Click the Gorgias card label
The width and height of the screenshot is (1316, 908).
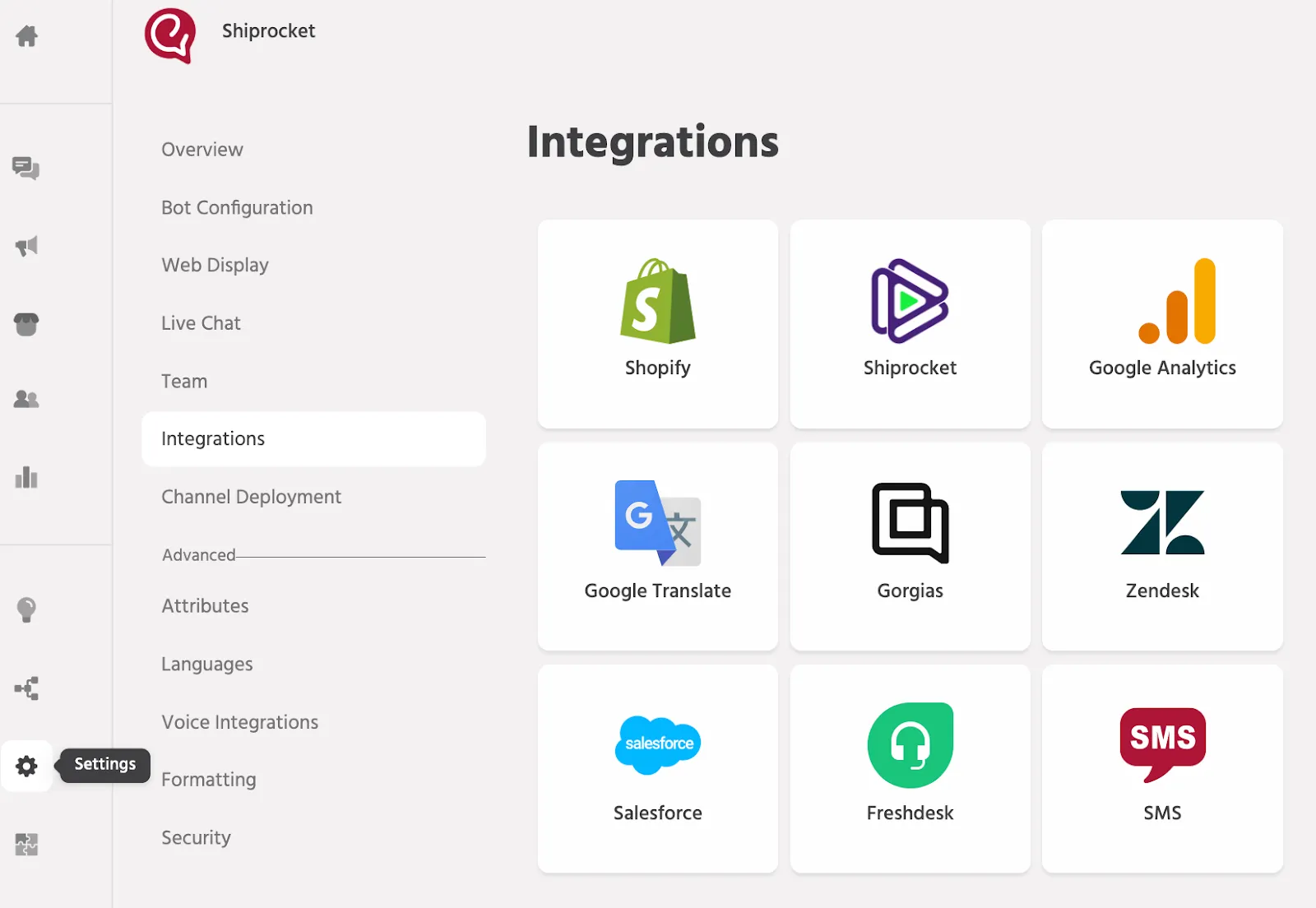910,591
